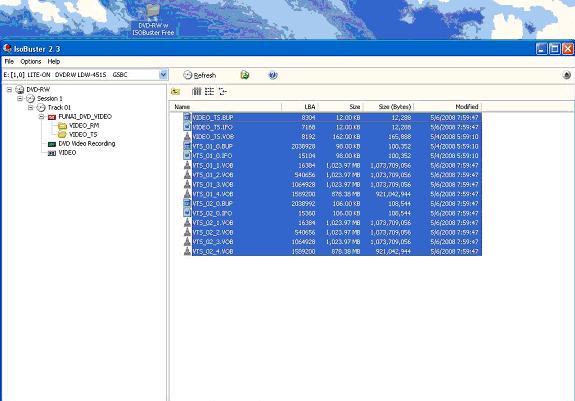The image size is (575, 401).
Task: Sort by LBA column header
Action: pyautogui.click(x=300, y=107)
